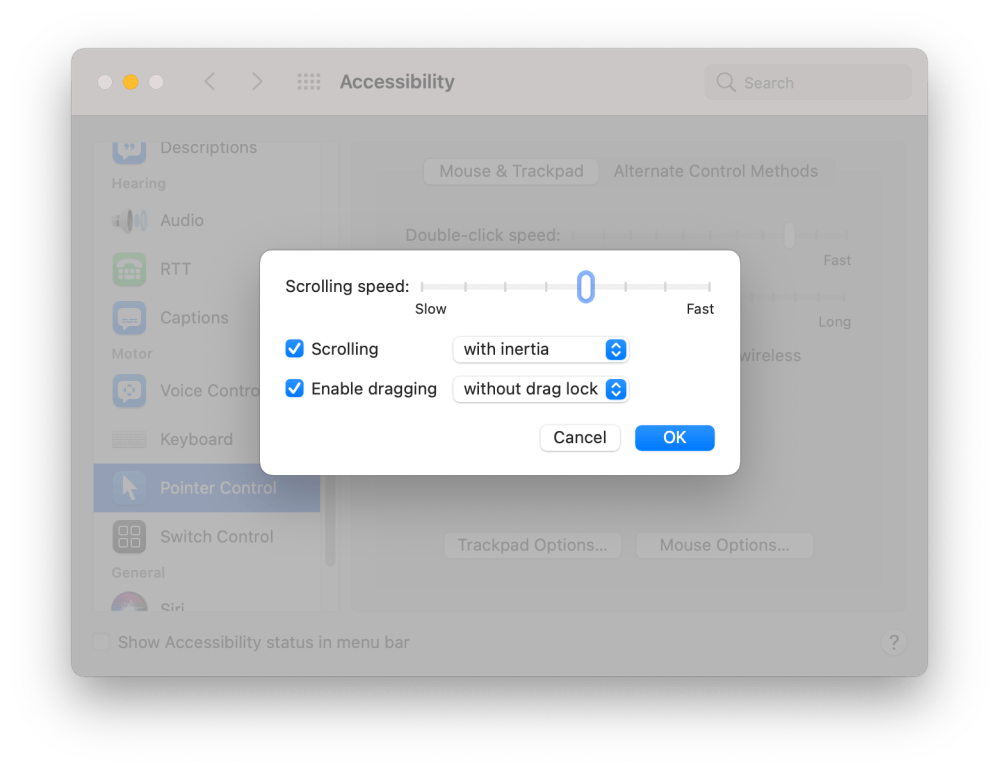The image size is (999, 771).
Task: Toggle Show Accessibility status in menu bar
Action: click(101, 642)
